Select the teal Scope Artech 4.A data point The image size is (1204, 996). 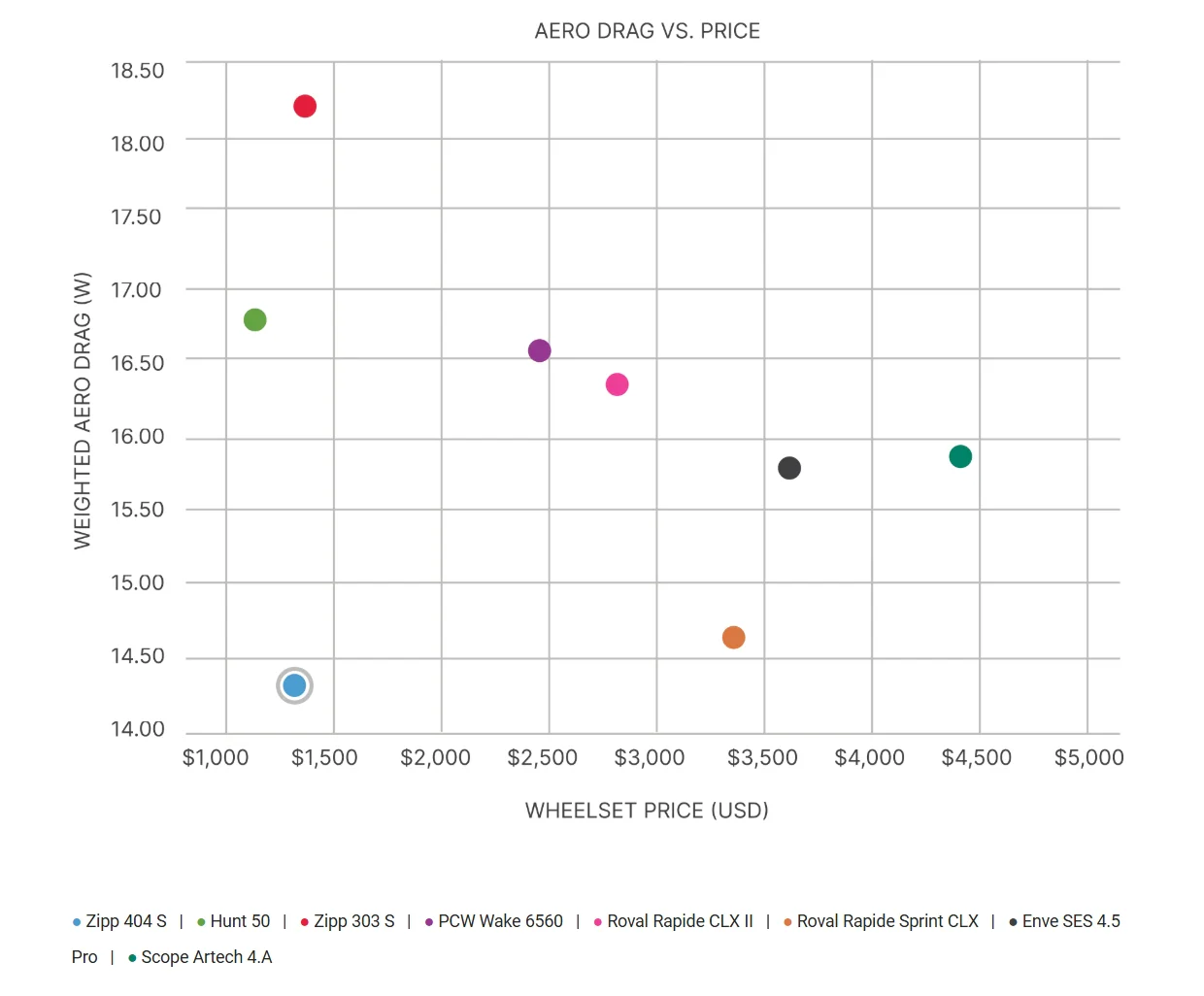tap(960, 456)
